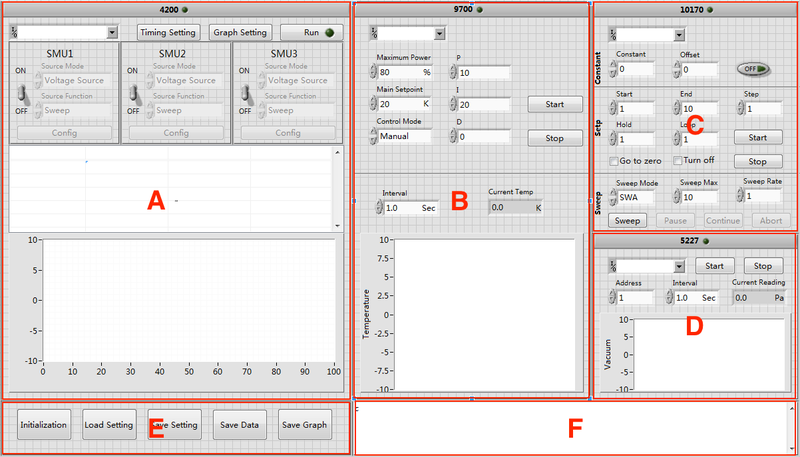Click the Maximum Power value field
The image size is (800, 457).
404,72
